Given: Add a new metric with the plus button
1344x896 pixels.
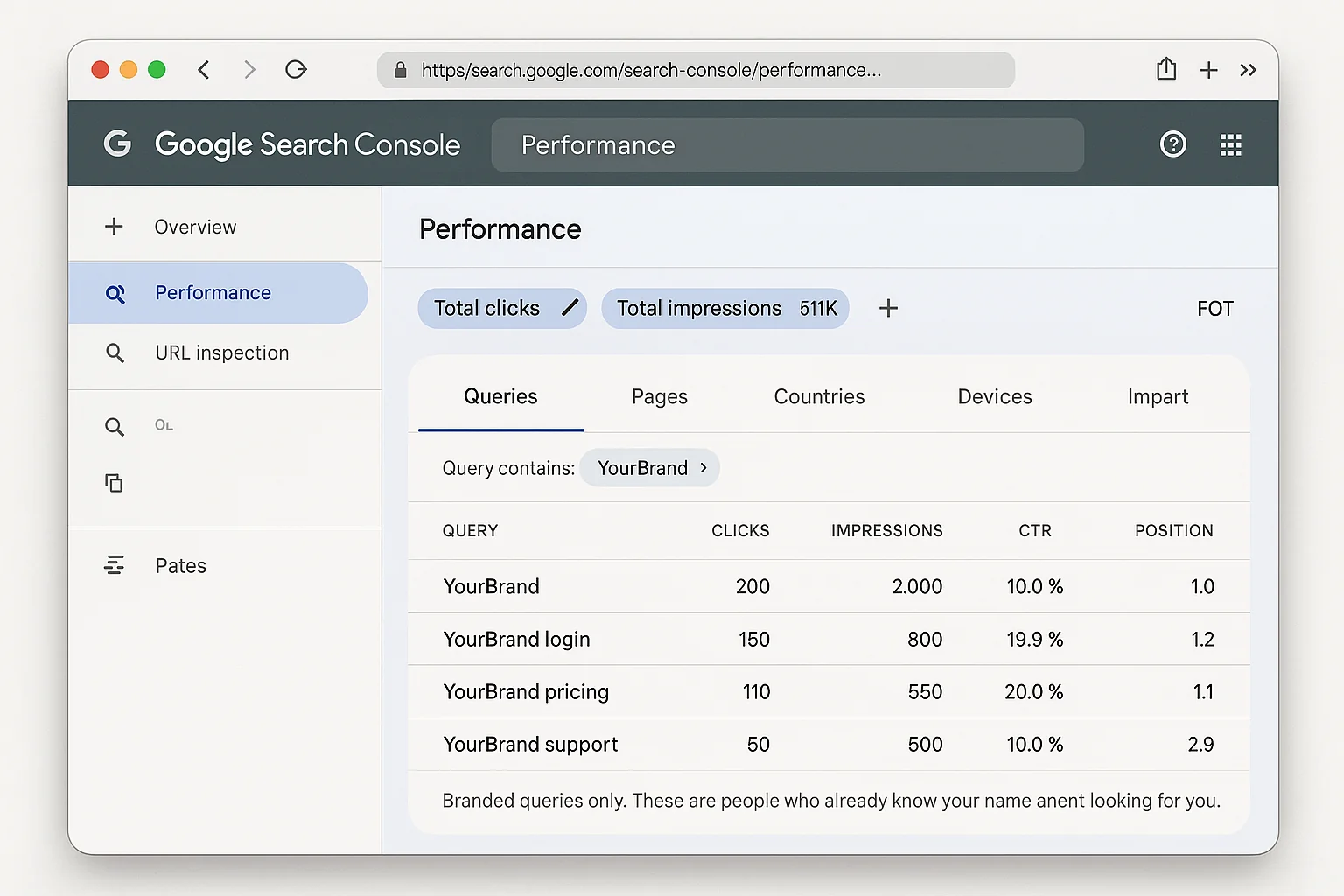Looking at the screenshot, I should click(888, 308).
